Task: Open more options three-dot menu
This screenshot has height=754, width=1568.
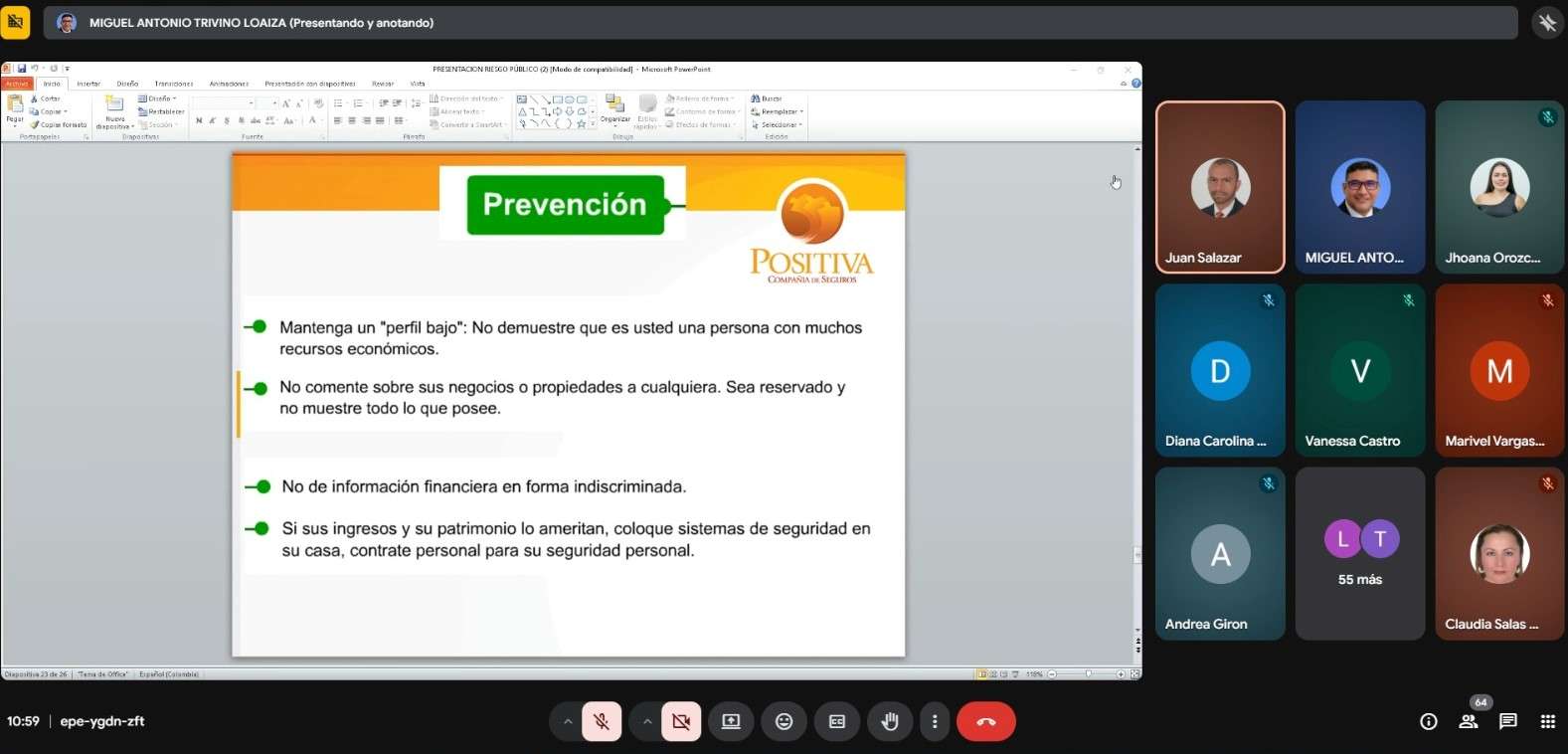Action: [x=935, y=722]
